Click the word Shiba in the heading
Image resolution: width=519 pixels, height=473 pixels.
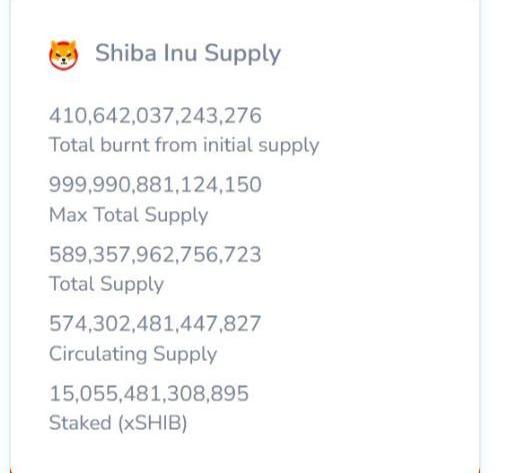126,53
